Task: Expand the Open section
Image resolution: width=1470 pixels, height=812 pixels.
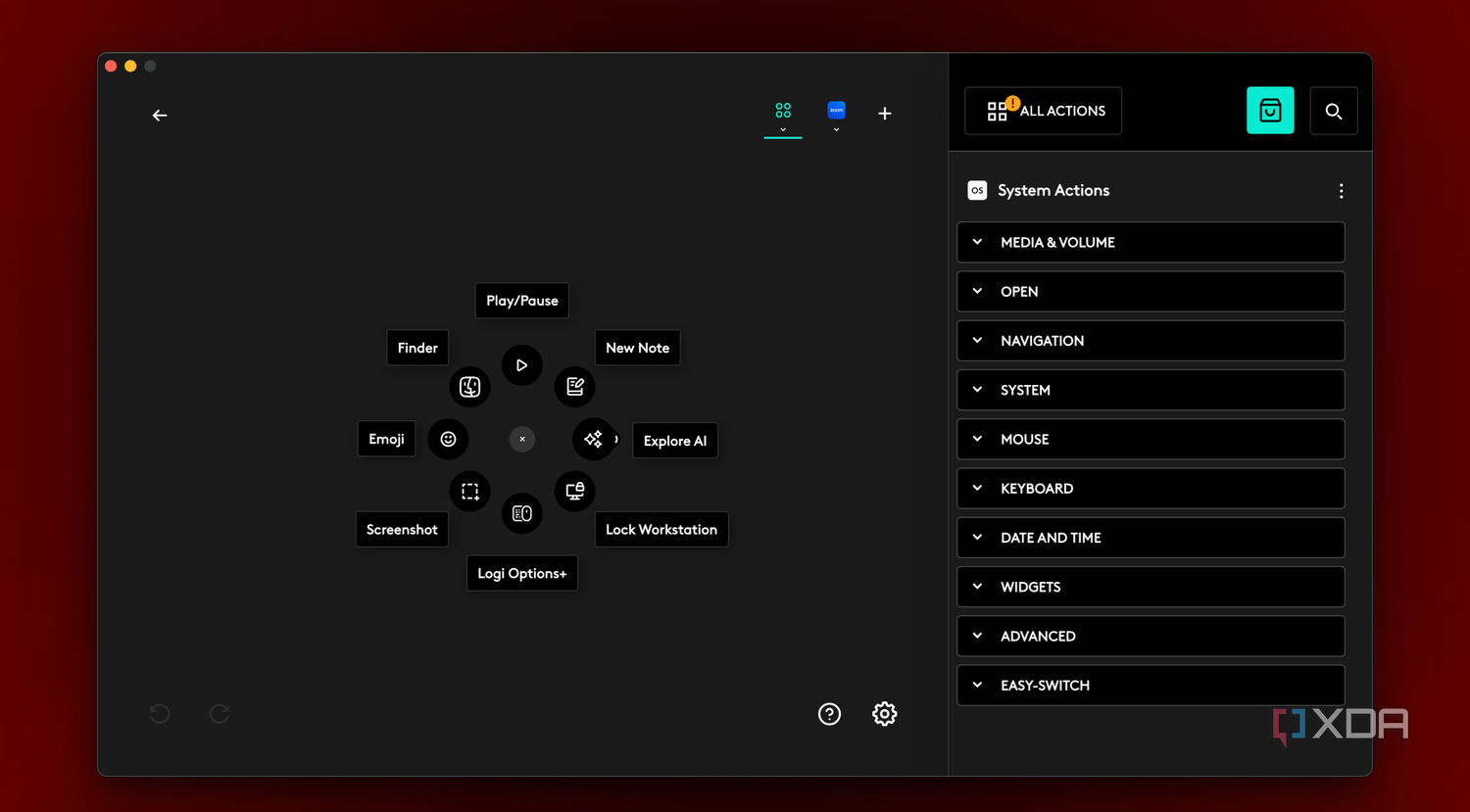Action: click(x=1151, y=292)
